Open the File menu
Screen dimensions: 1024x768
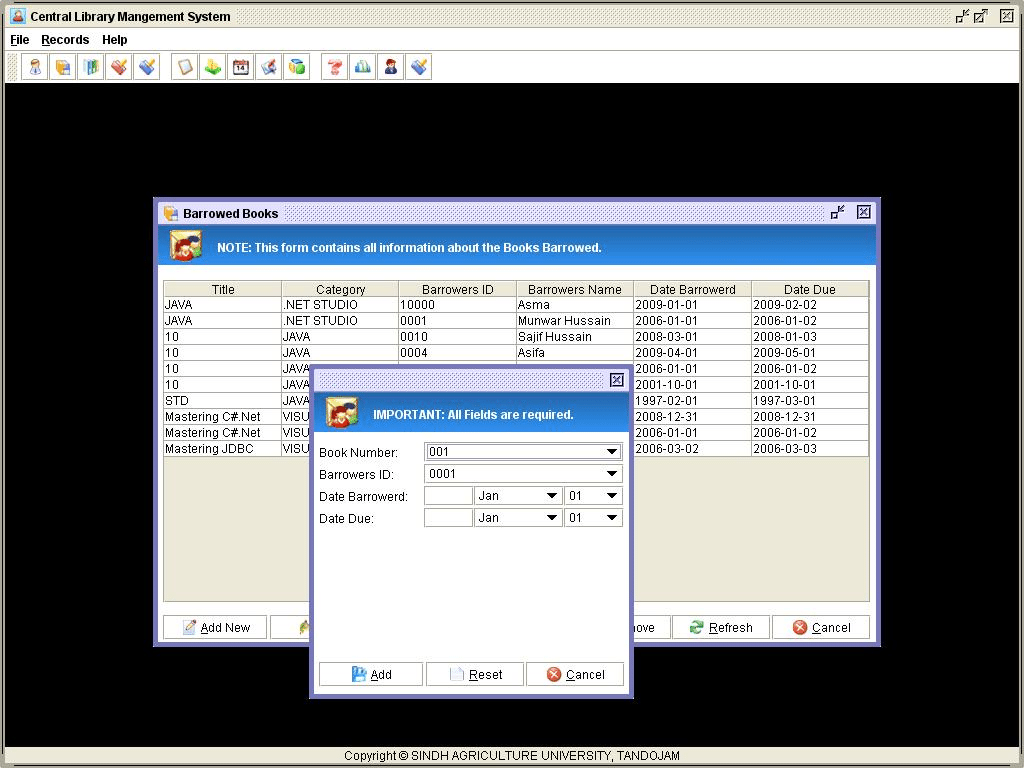pos(20,40)
